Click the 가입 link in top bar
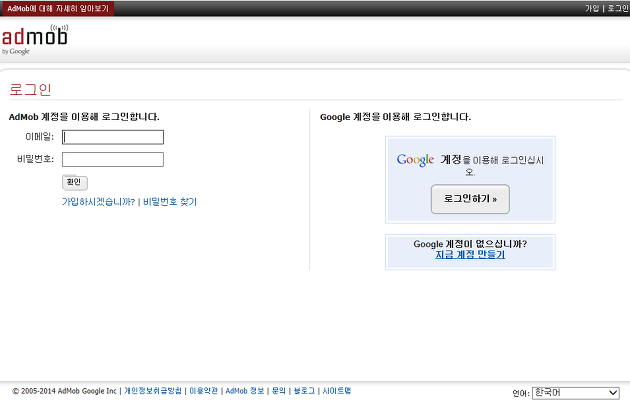The width and height of the screenshot is (630, 408). 592,8
